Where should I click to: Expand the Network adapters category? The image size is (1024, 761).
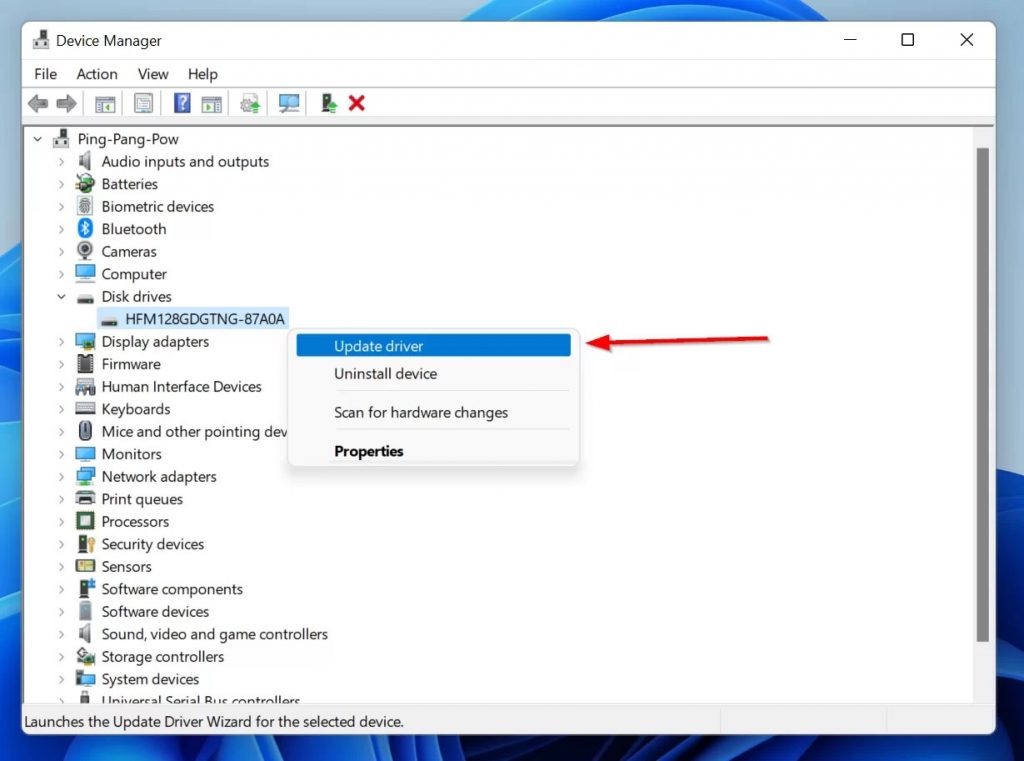pos(60,476)
